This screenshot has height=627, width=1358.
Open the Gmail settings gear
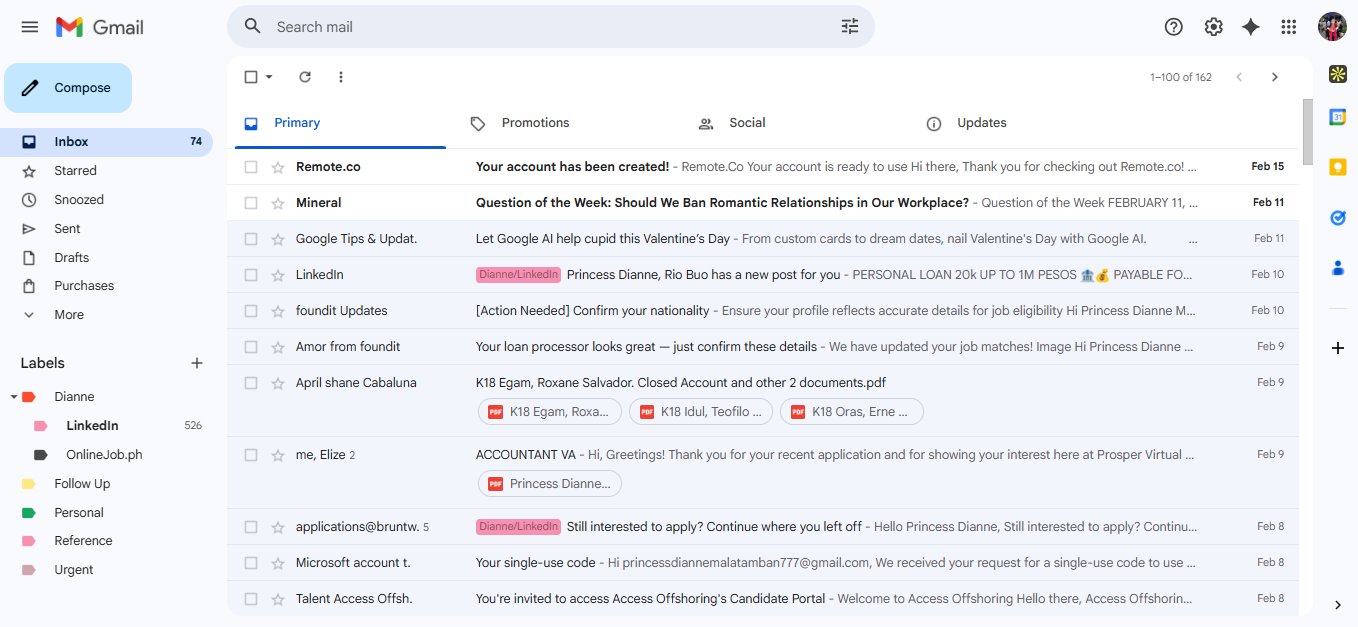click(1213, 27)
